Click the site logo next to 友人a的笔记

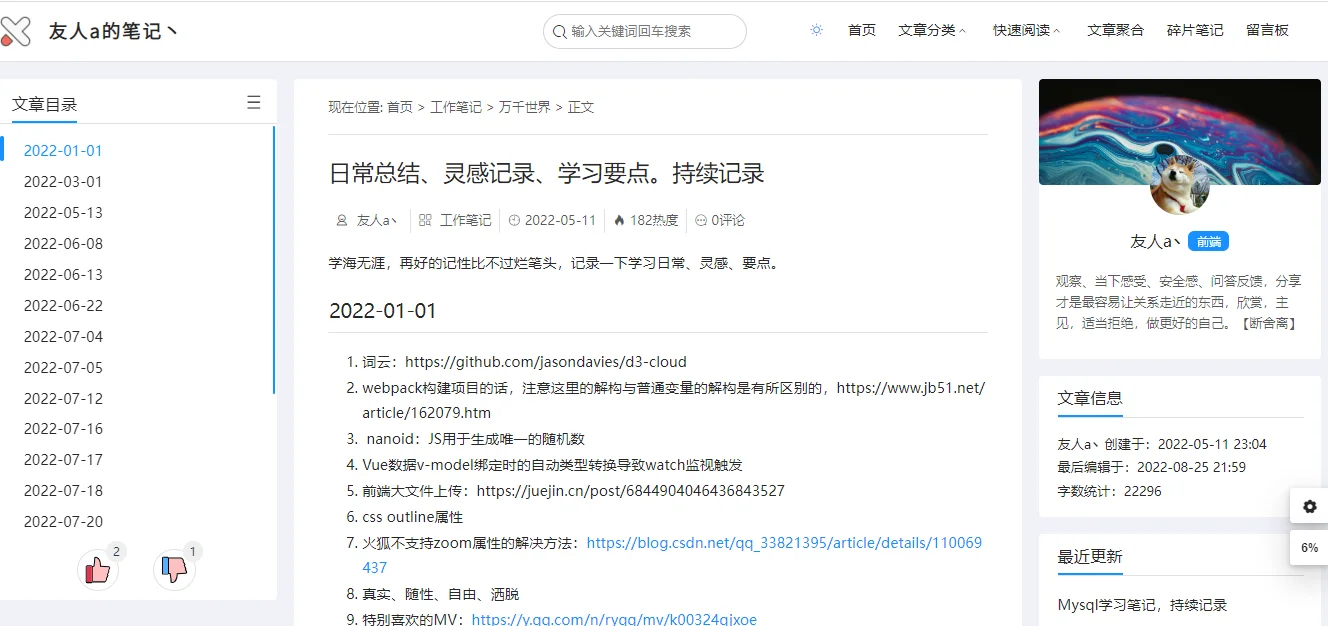pyautogui.click(x=16, y=30)
